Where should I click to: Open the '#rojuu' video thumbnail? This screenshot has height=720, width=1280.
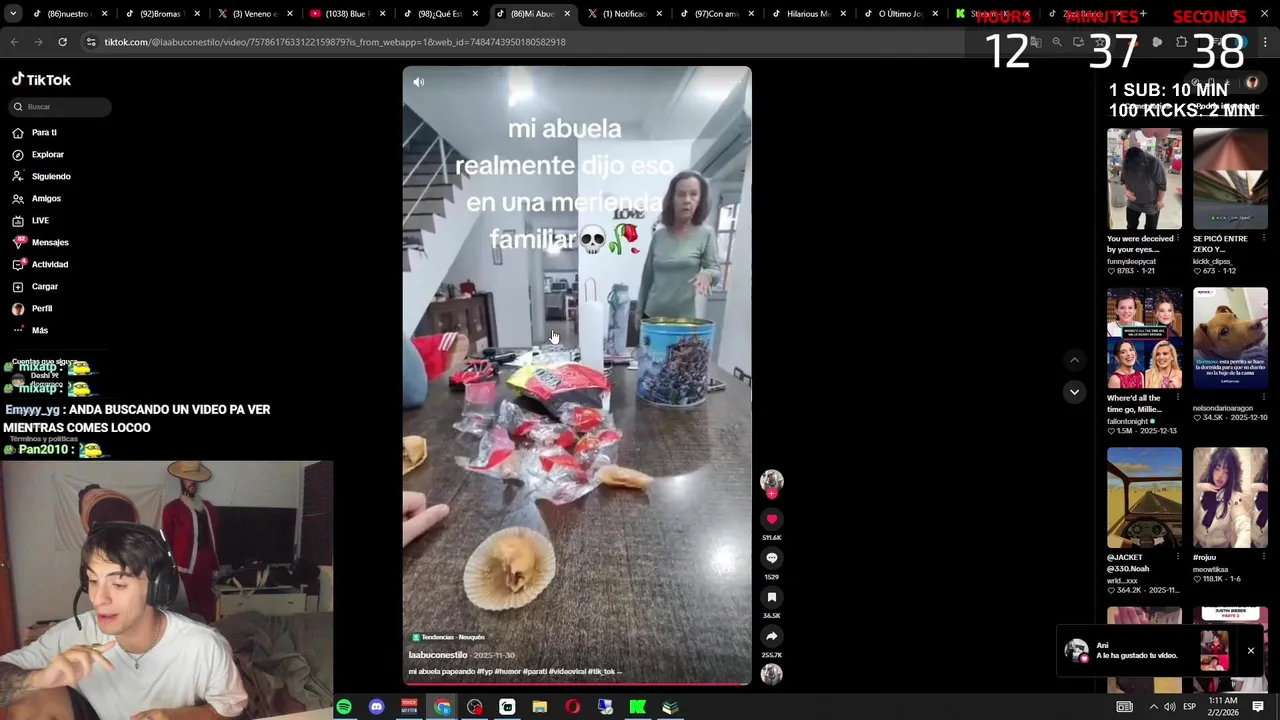1230,498
